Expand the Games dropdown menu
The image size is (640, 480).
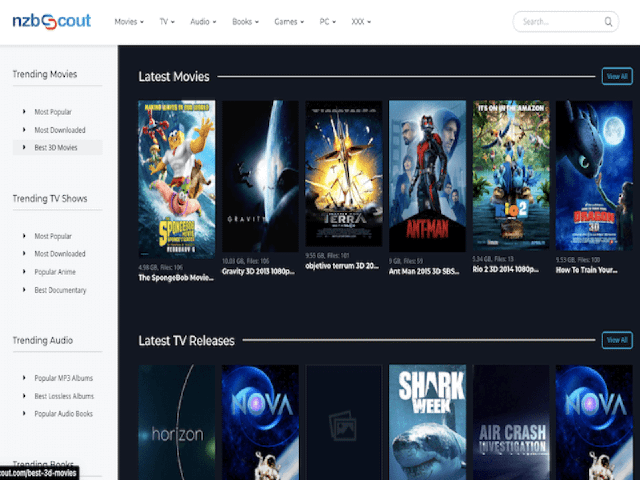[289, 22]
